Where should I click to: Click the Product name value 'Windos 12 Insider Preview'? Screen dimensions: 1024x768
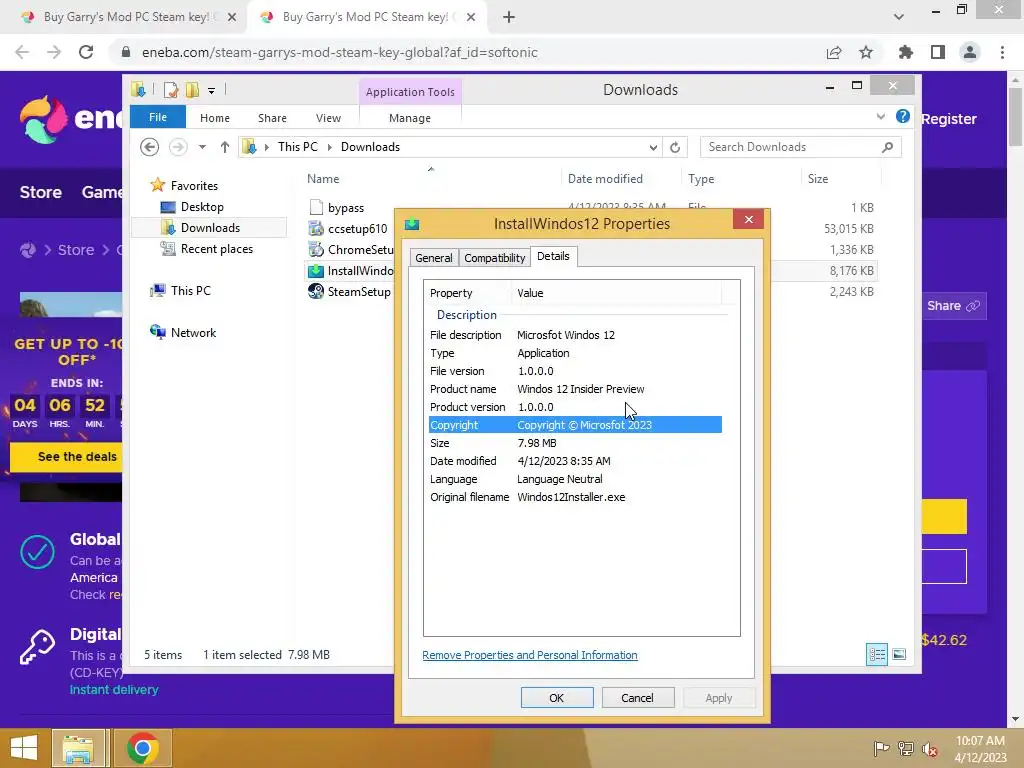[581, 389]
